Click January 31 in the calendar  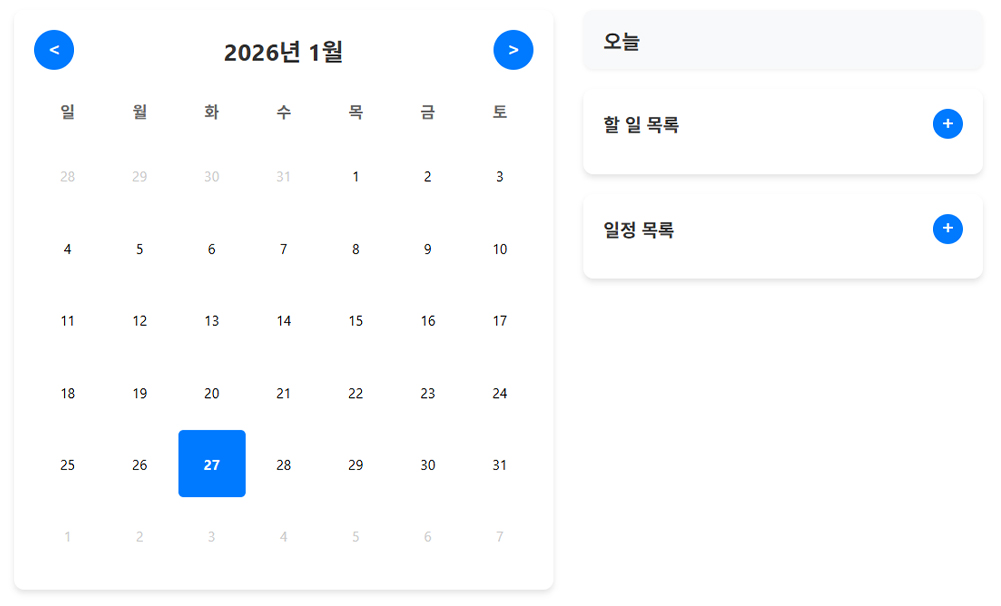click(500, 465)
